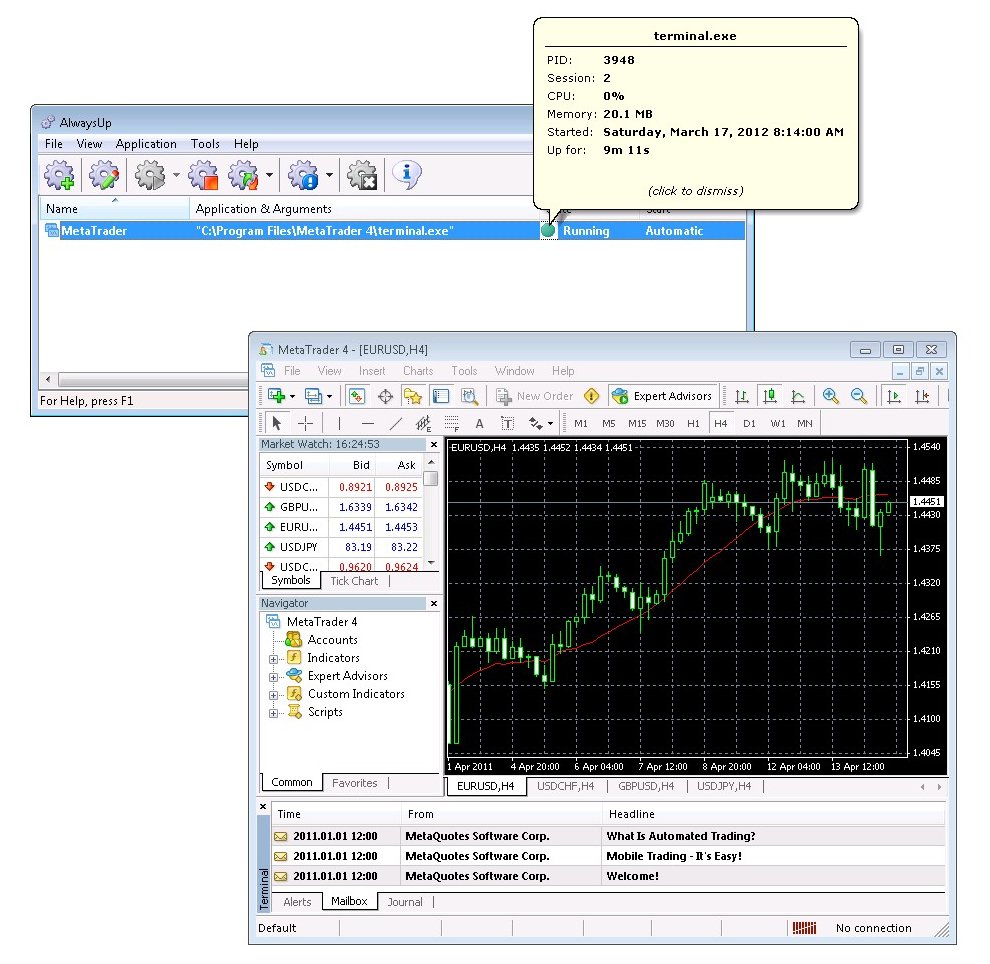The height and width of the screenshot is (964, 990).
Task: Open dropdown arrow beside Restart Application icon
Action: tap(270, 175)
